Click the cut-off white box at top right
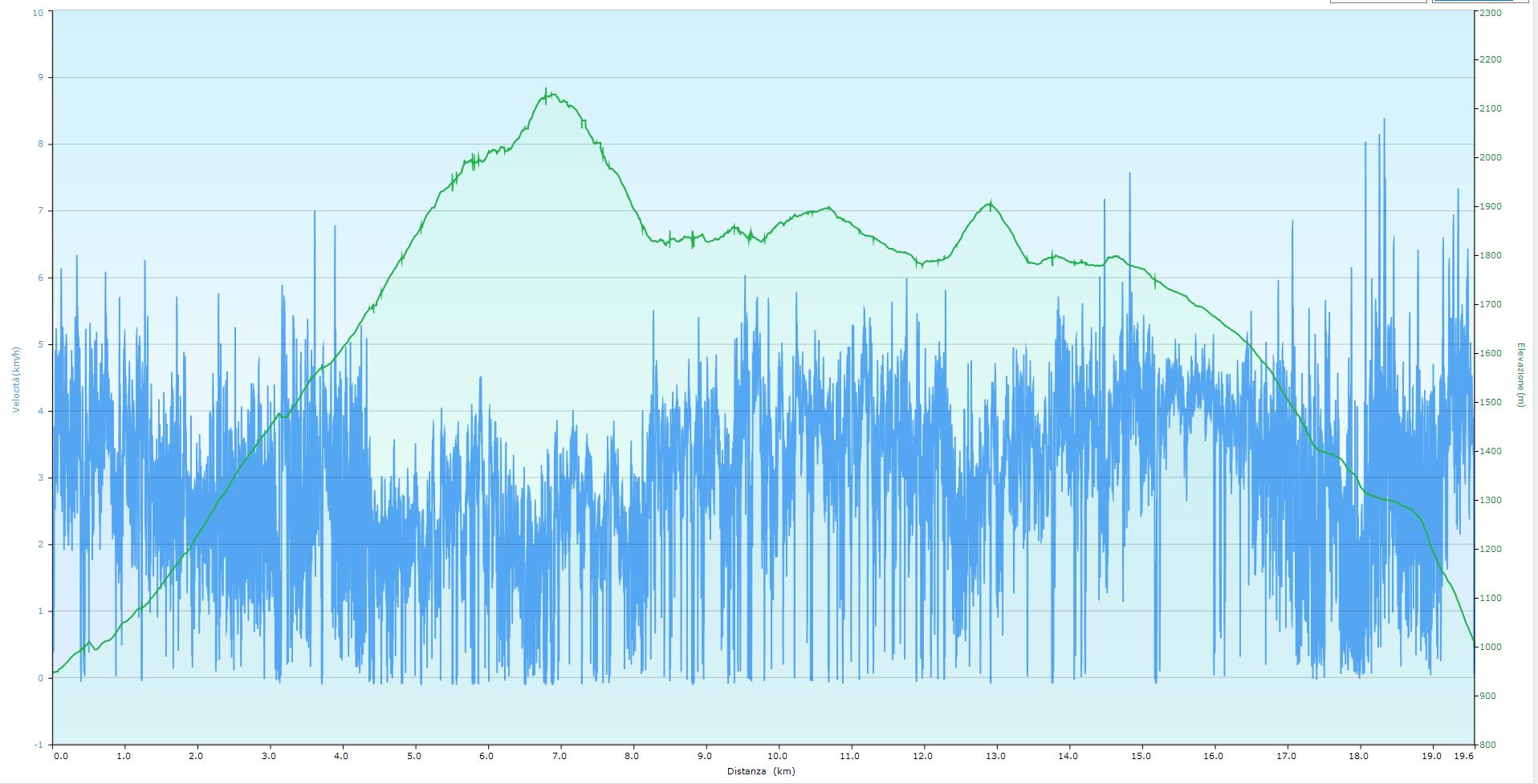This screenshot has width=1538, height=784. (1377, 2)
